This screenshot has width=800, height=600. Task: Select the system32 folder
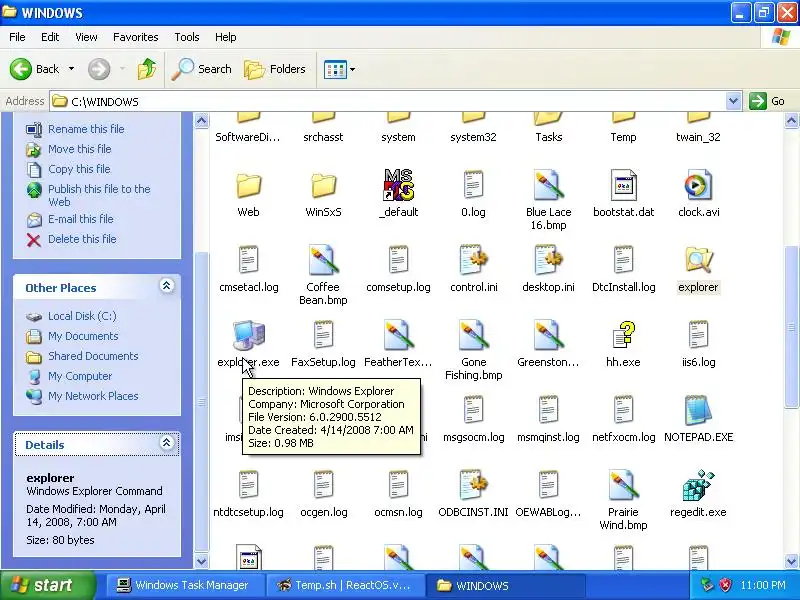tap(473, 129)
